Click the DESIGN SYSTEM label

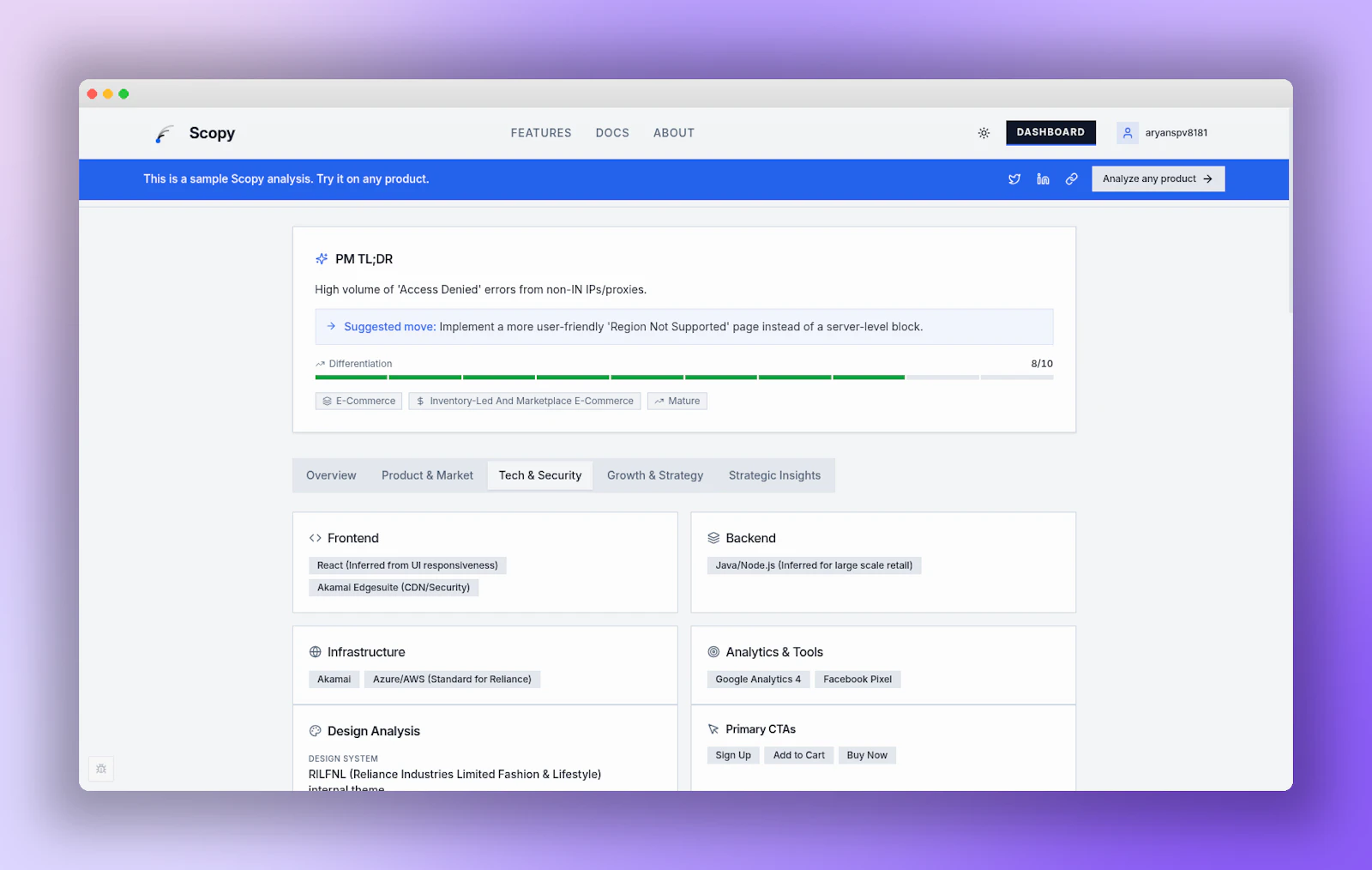point(343,759)
